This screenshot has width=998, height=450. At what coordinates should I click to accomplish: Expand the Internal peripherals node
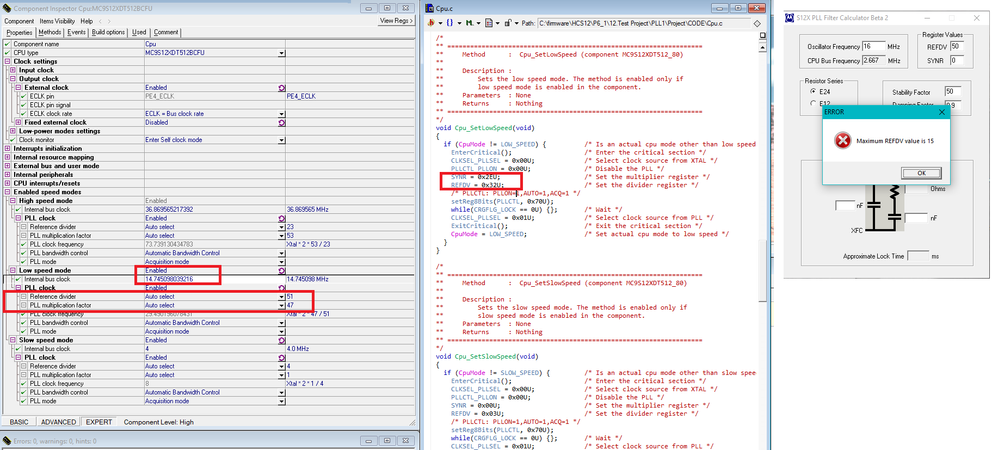[x=7, y=174]
